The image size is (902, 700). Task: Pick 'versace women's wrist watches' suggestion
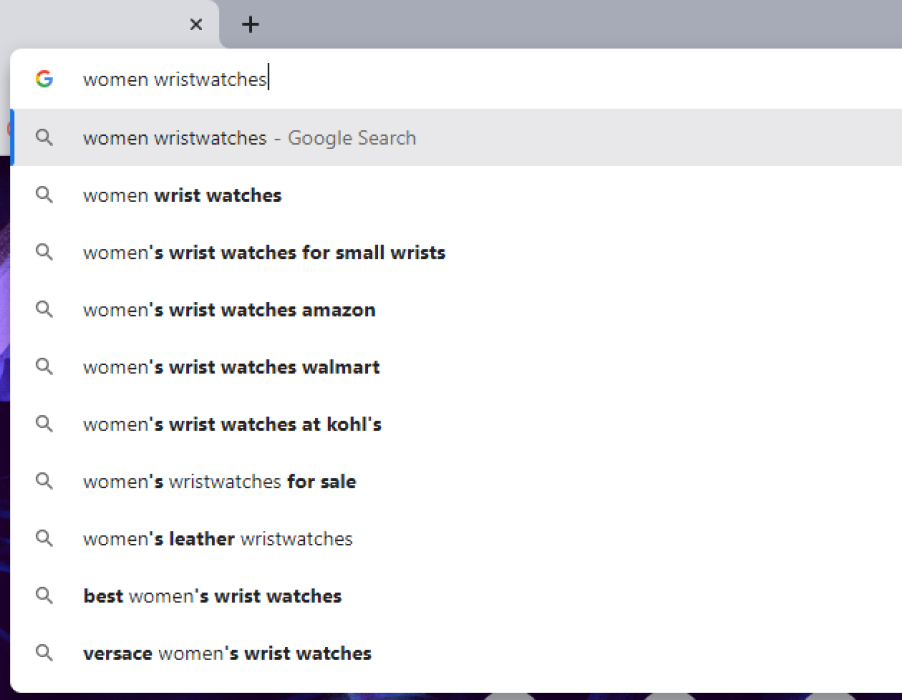(456, 653)
